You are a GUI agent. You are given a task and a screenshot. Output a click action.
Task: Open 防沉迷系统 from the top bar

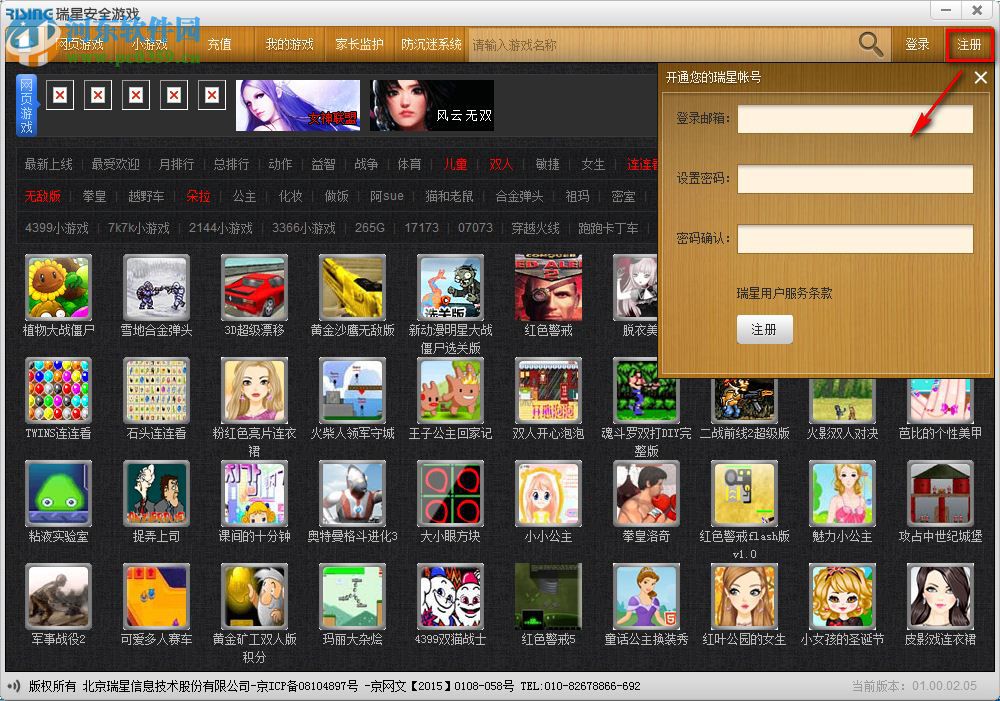coord(430,44)
